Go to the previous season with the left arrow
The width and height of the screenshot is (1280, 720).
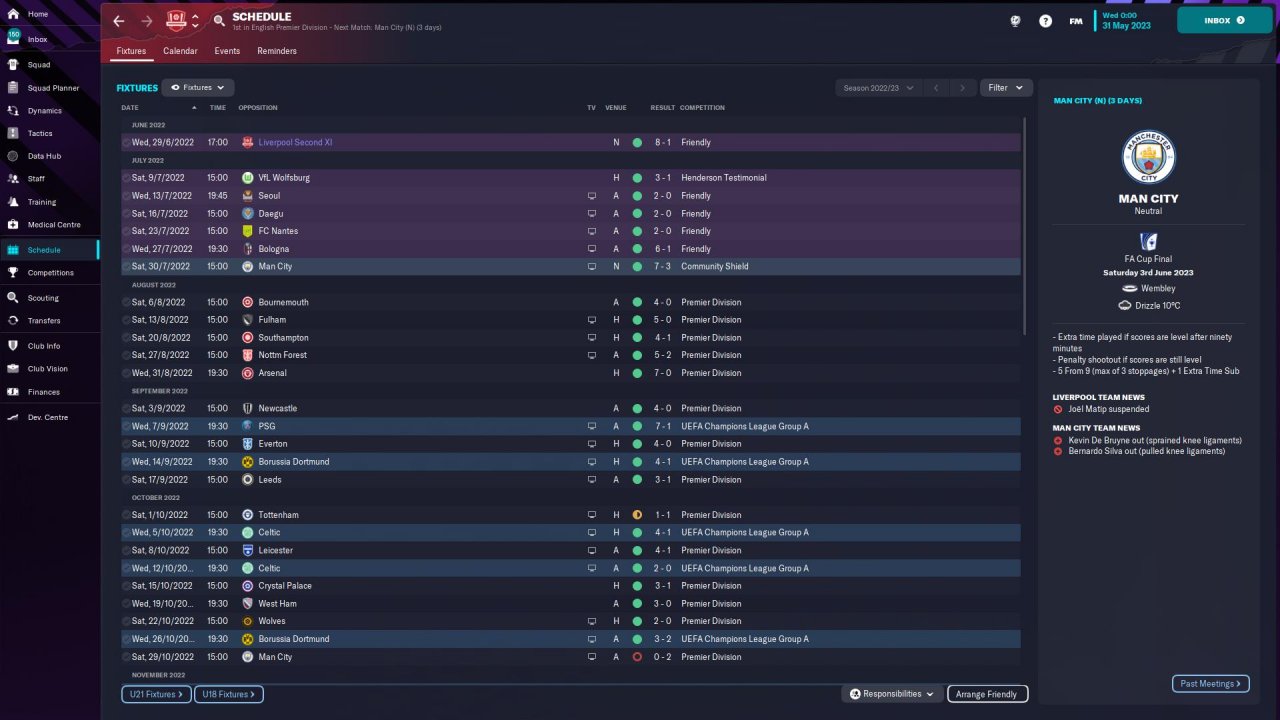click(x=936, y=88)
